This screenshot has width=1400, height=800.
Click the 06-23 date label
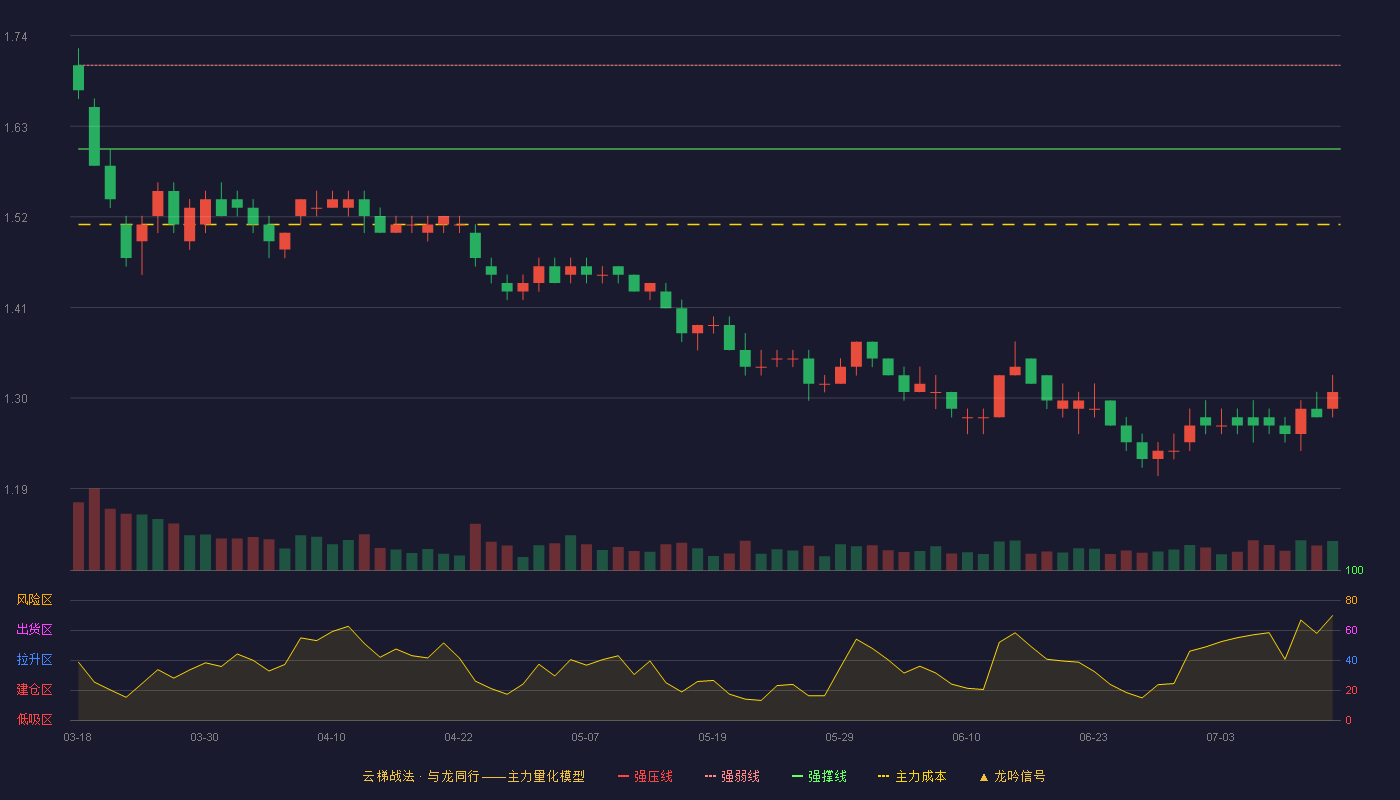1093,737
